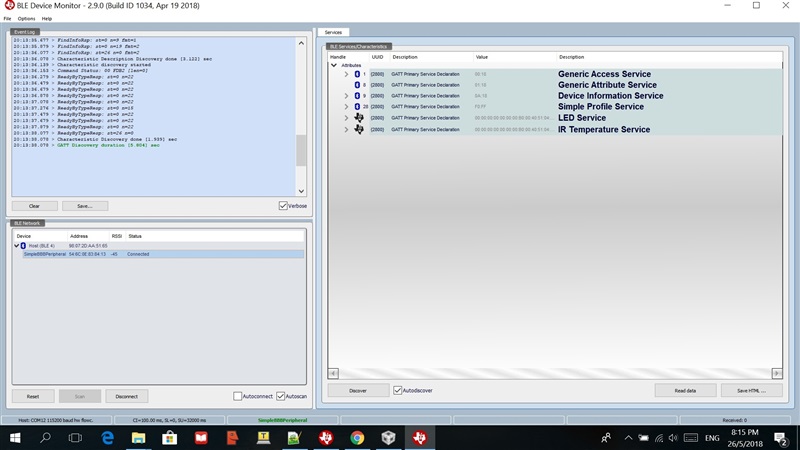Expand the IR Temperature Service row
Image resolution: width=800 pixels, height=450 pixels.
click(x=346, y=130)
